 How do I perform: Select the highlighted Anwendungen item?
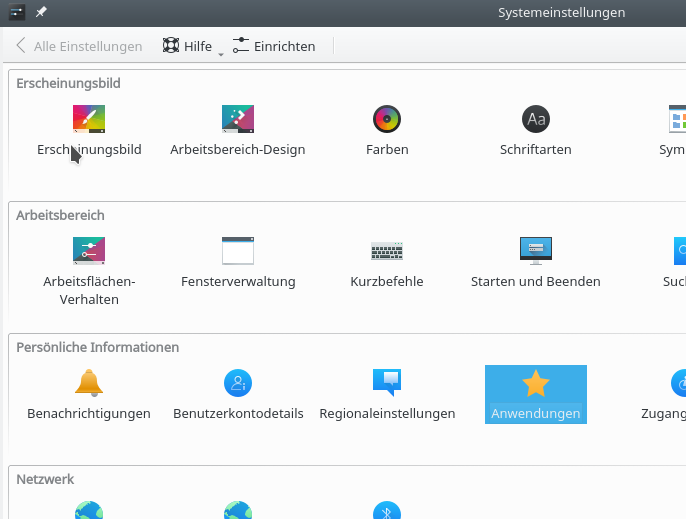tap(535, 394)
